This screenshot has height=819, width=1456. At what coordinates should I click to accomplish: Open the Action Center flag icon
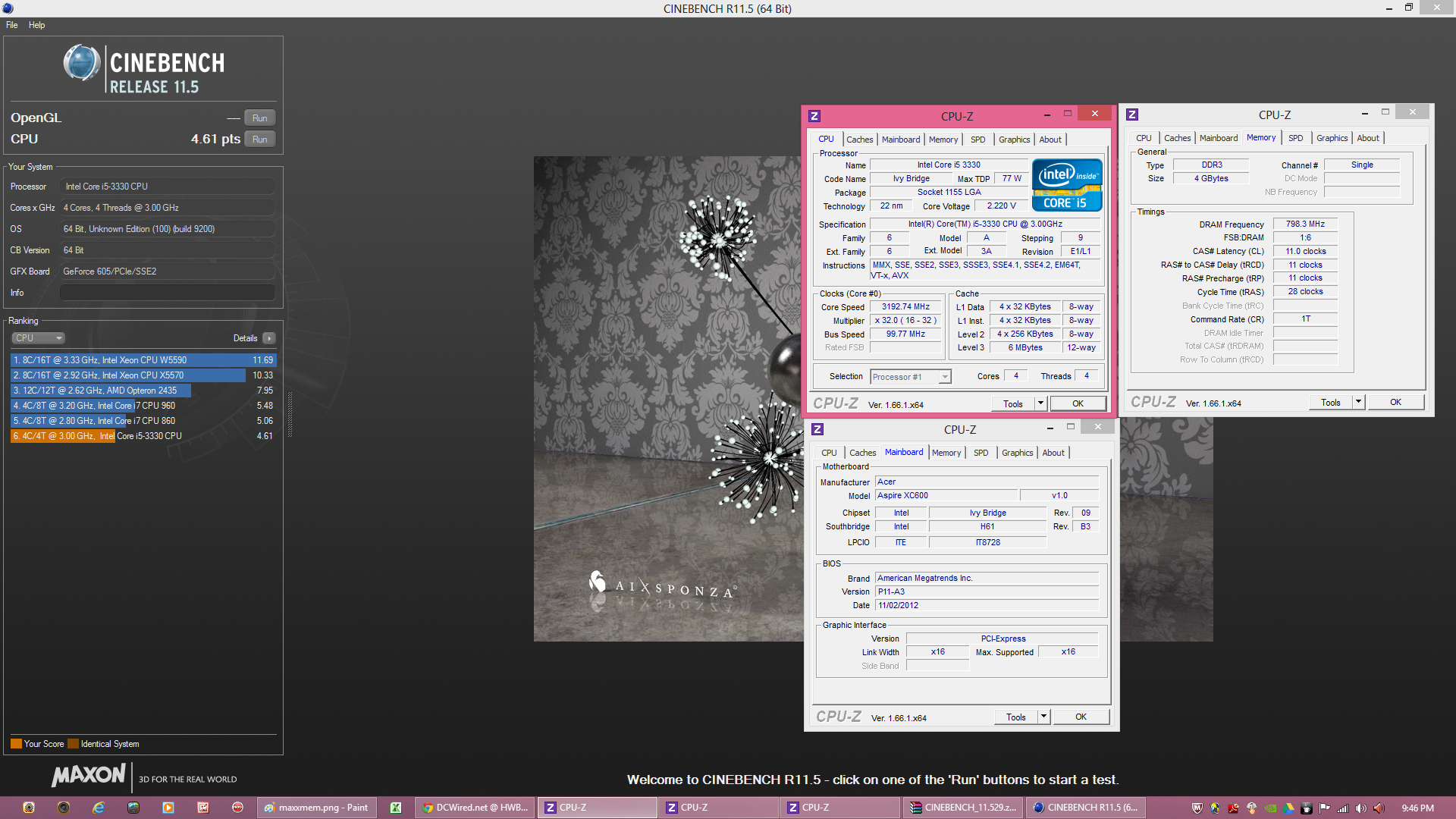(1325, 808)
